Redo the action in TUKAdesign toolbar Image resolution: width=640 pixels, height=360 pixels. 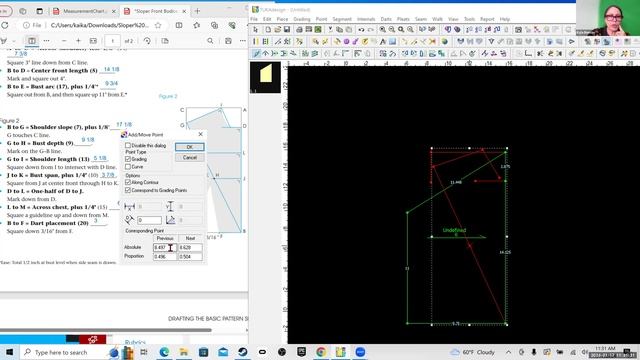(x=371, y=30)
